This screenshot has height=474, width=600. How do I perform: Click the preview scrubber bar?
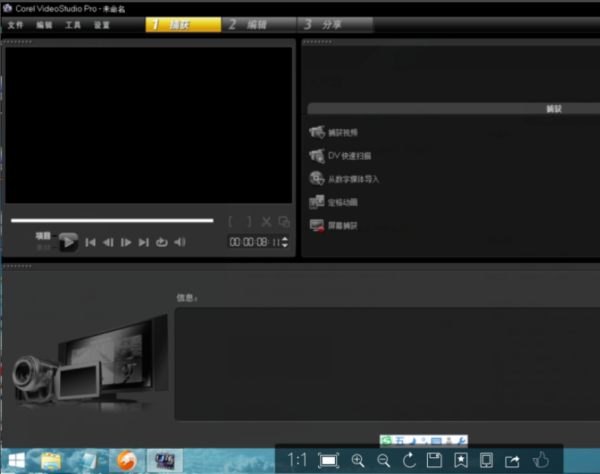[x=112, y=220]
